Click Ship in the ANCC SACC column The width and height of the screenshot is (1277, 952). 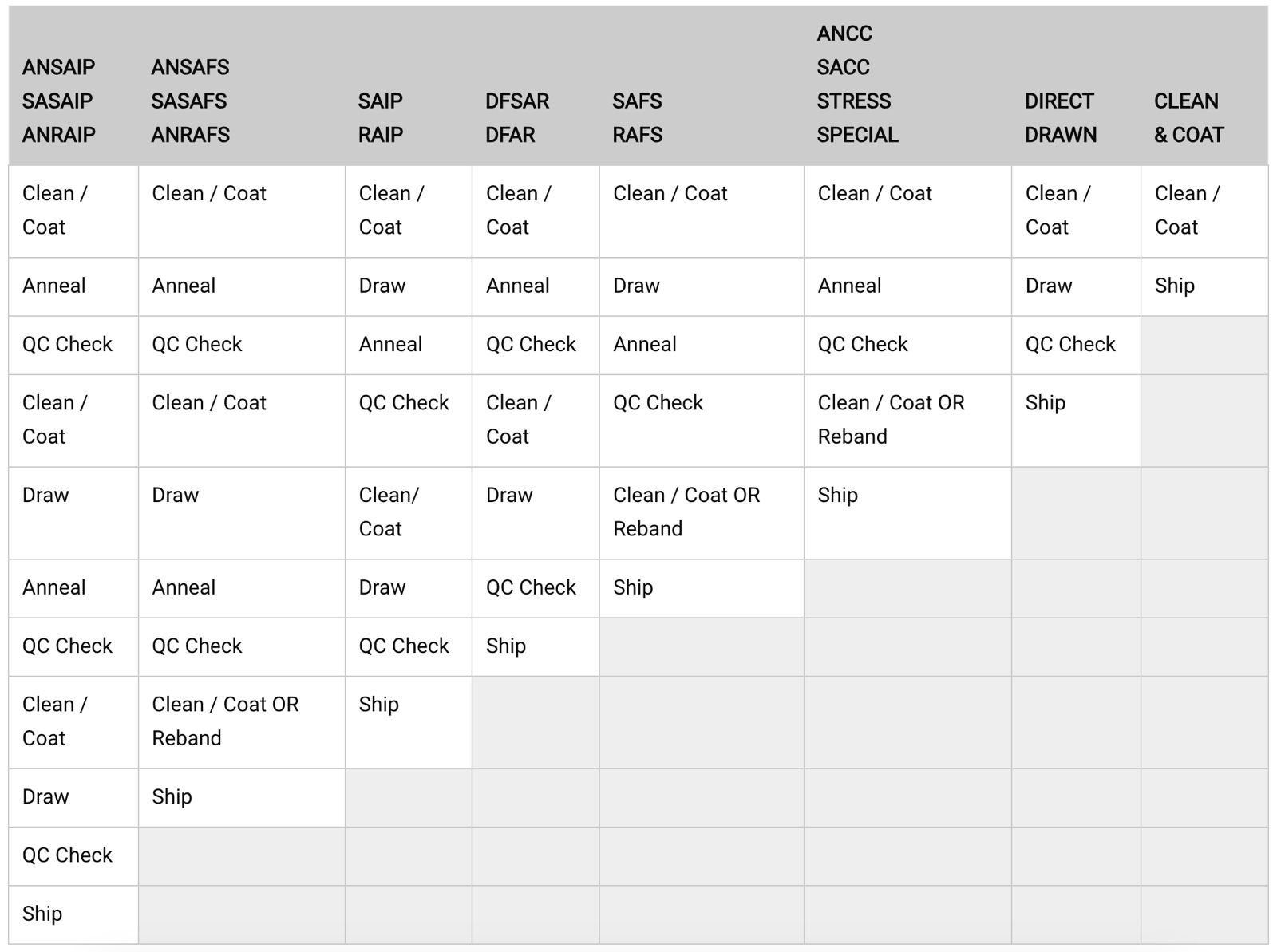click(x=838, y=495)
